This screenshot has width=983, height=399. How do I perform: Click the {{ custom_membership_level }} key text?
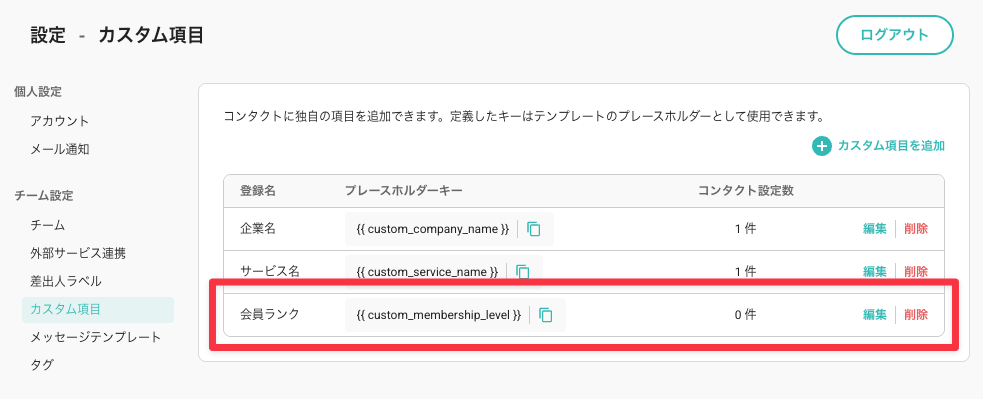439,315
